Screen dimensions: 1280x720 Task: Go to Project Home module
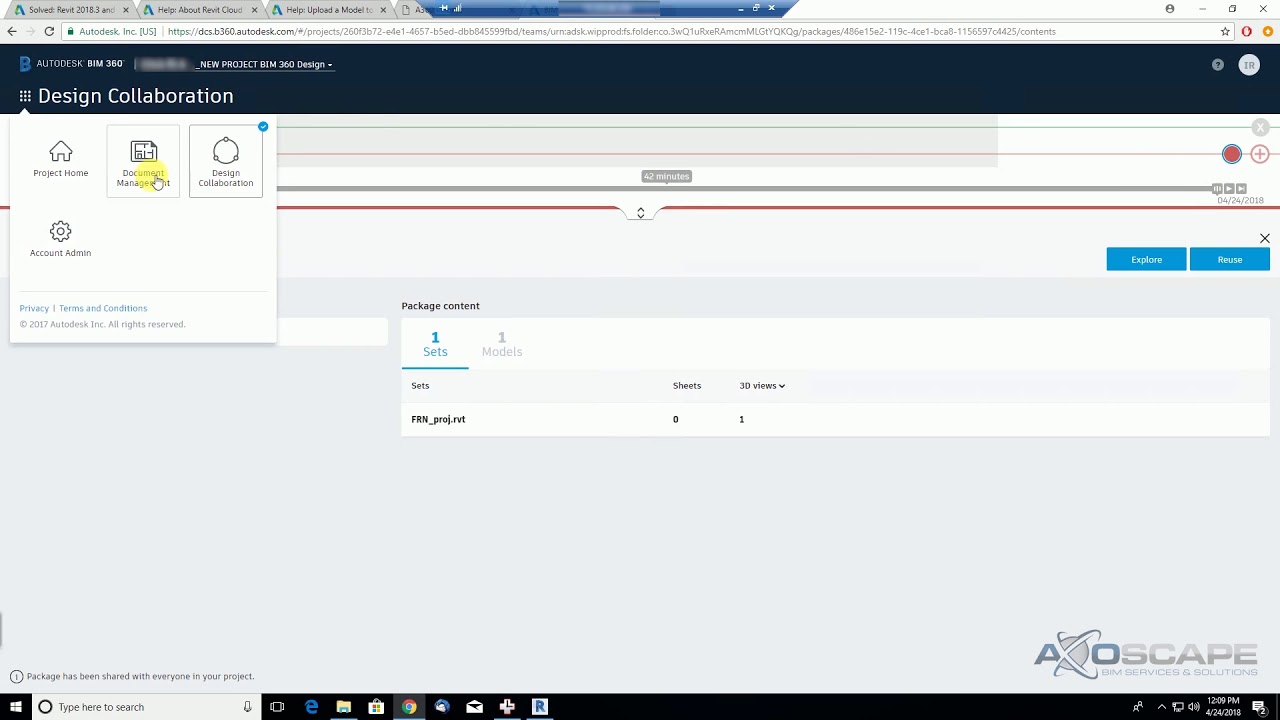click(x=61, y=160)
